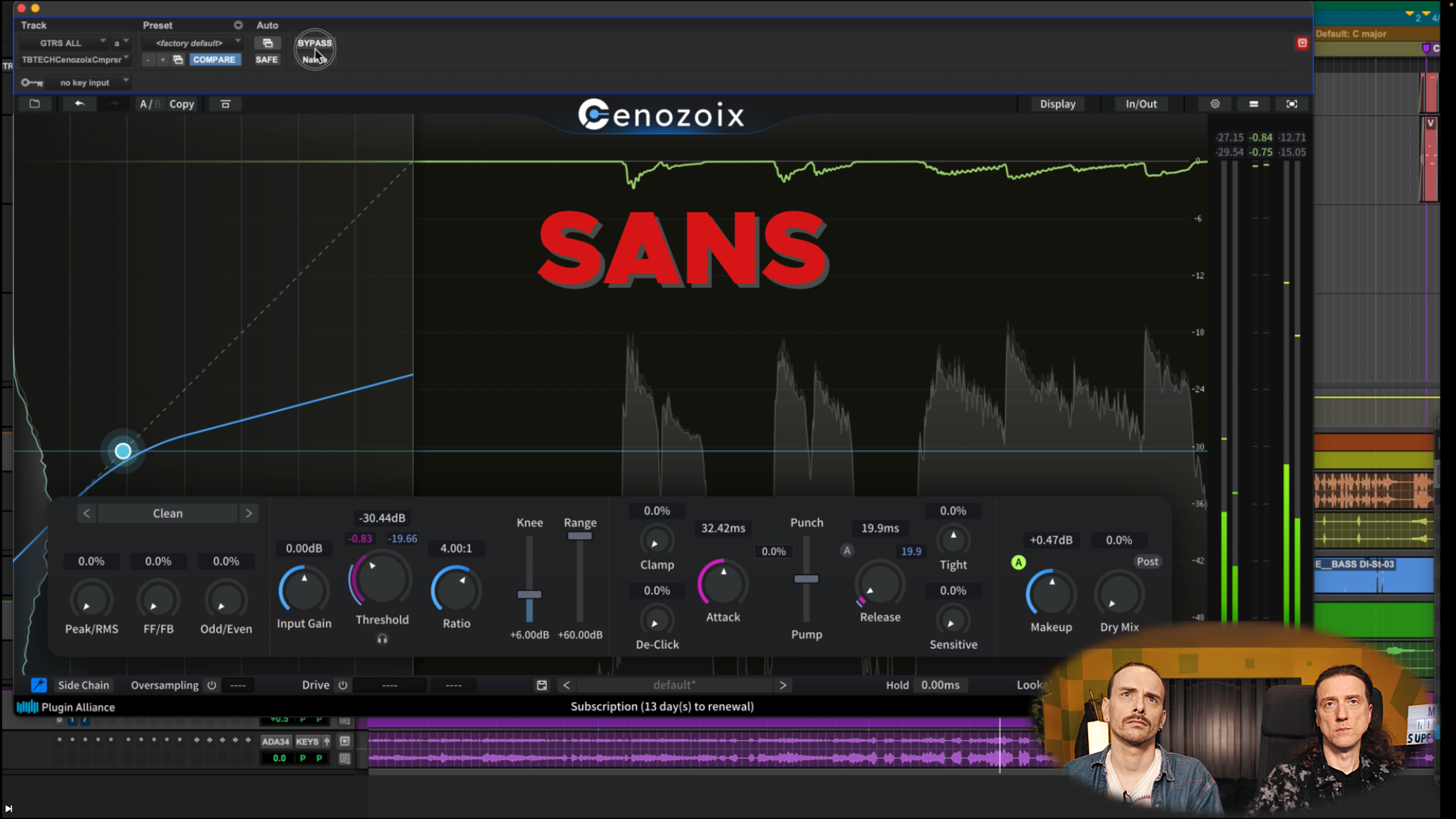Click the COMPARE button
This screenshot has width=1456, height=819.
[214, 59]
